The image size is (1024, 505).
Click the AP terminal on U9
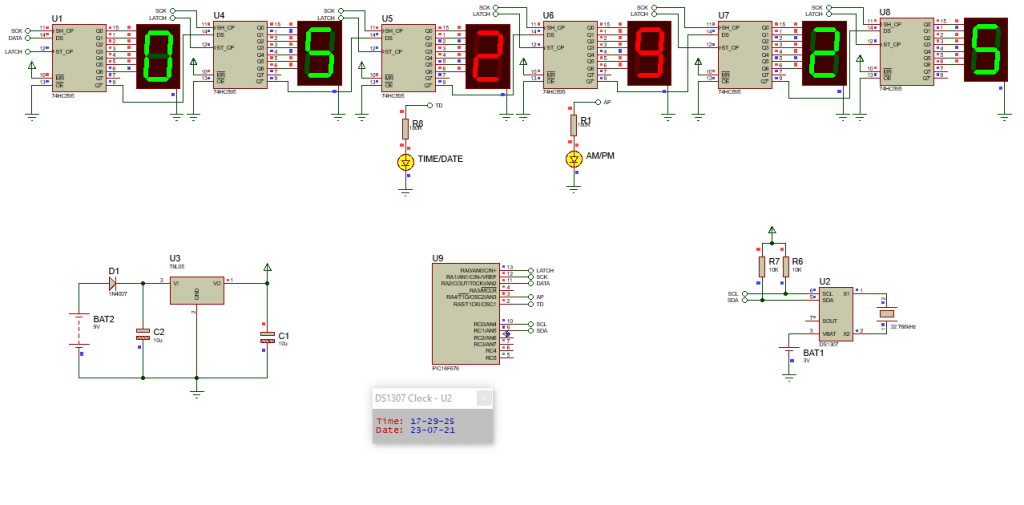click(530, 297)
